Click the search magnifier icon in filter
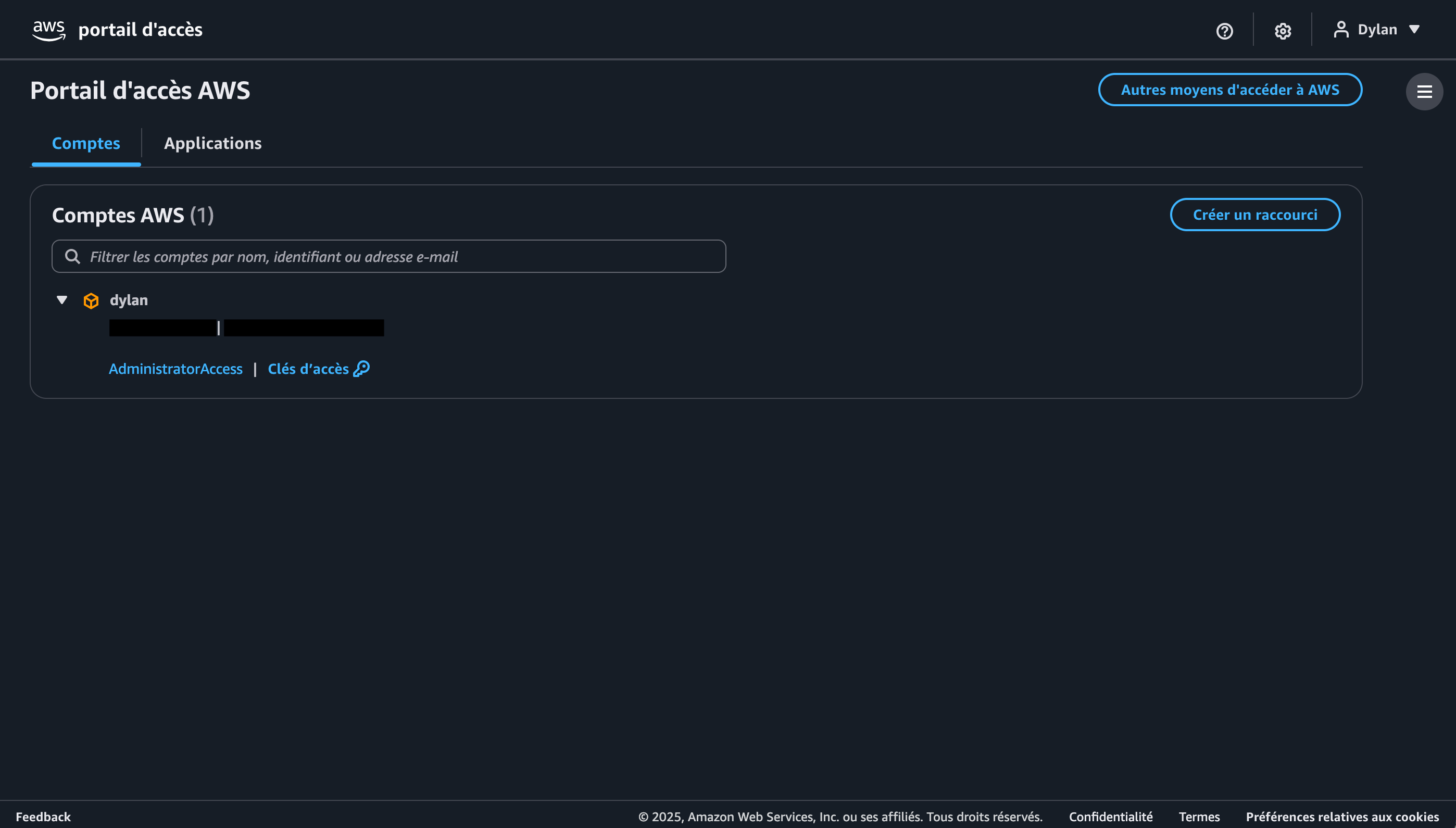The width and height of the screenshot is (1456, 828). [72, 257]
